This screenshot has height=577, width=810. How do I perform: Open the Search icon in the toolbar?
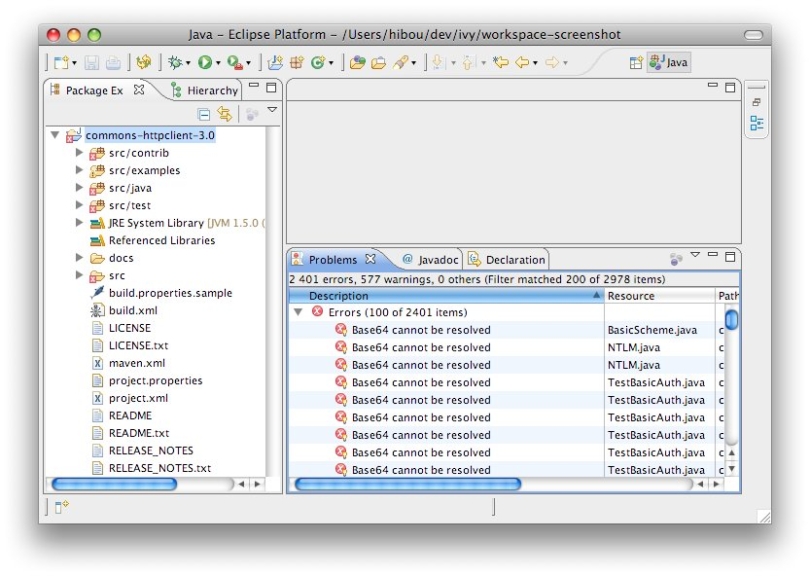(401, 62)
